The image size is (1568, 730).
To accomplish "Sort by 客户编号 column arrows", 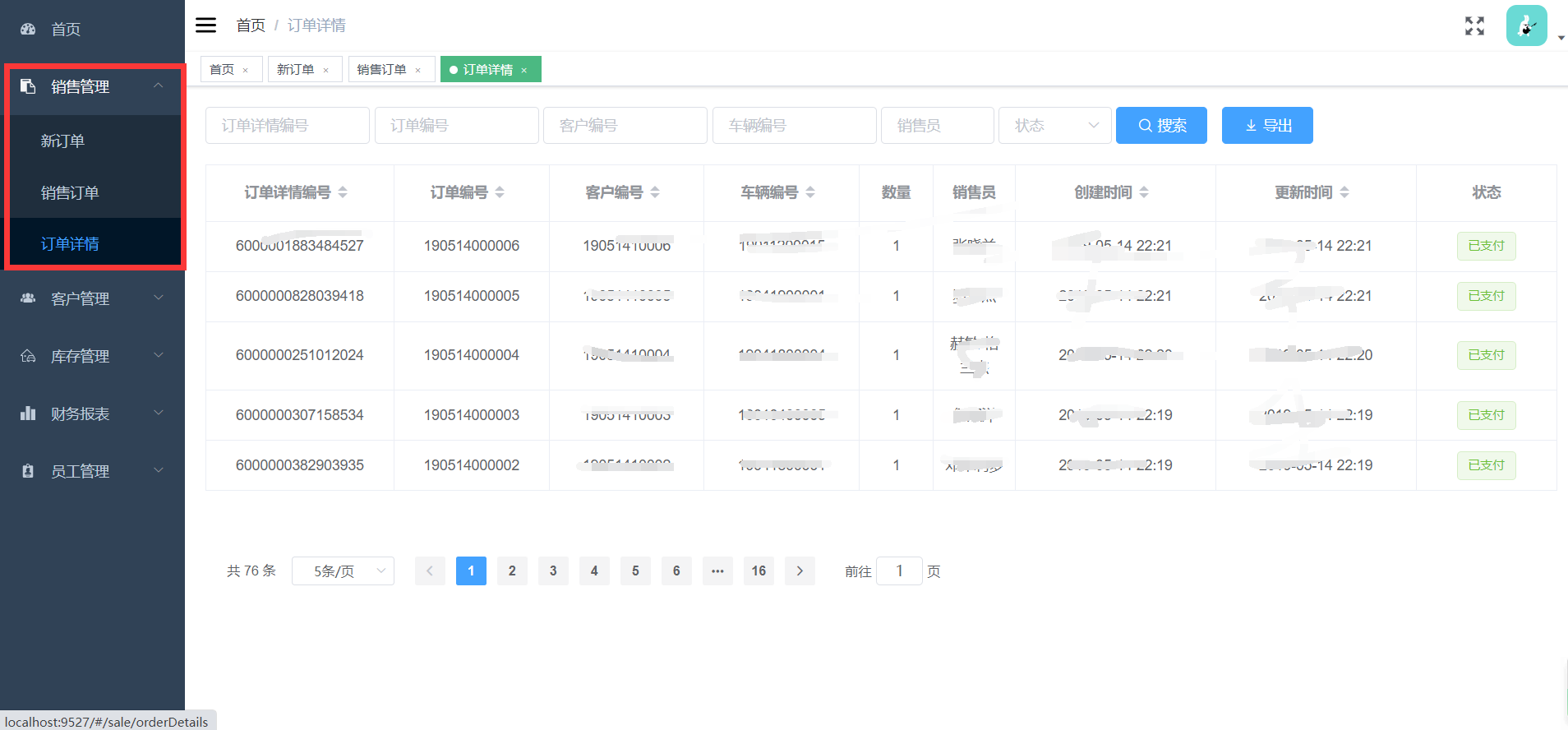I will point(655,192).
